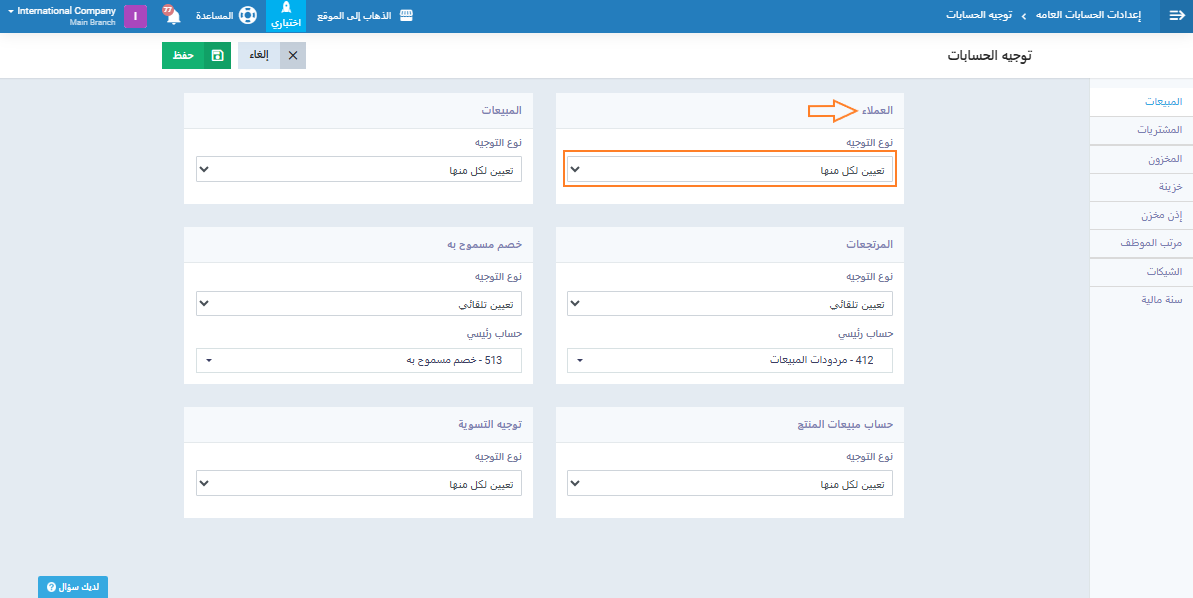
Task: Open حساب مبيعات المنتج routing type dropdown
Action: (729, 484)
